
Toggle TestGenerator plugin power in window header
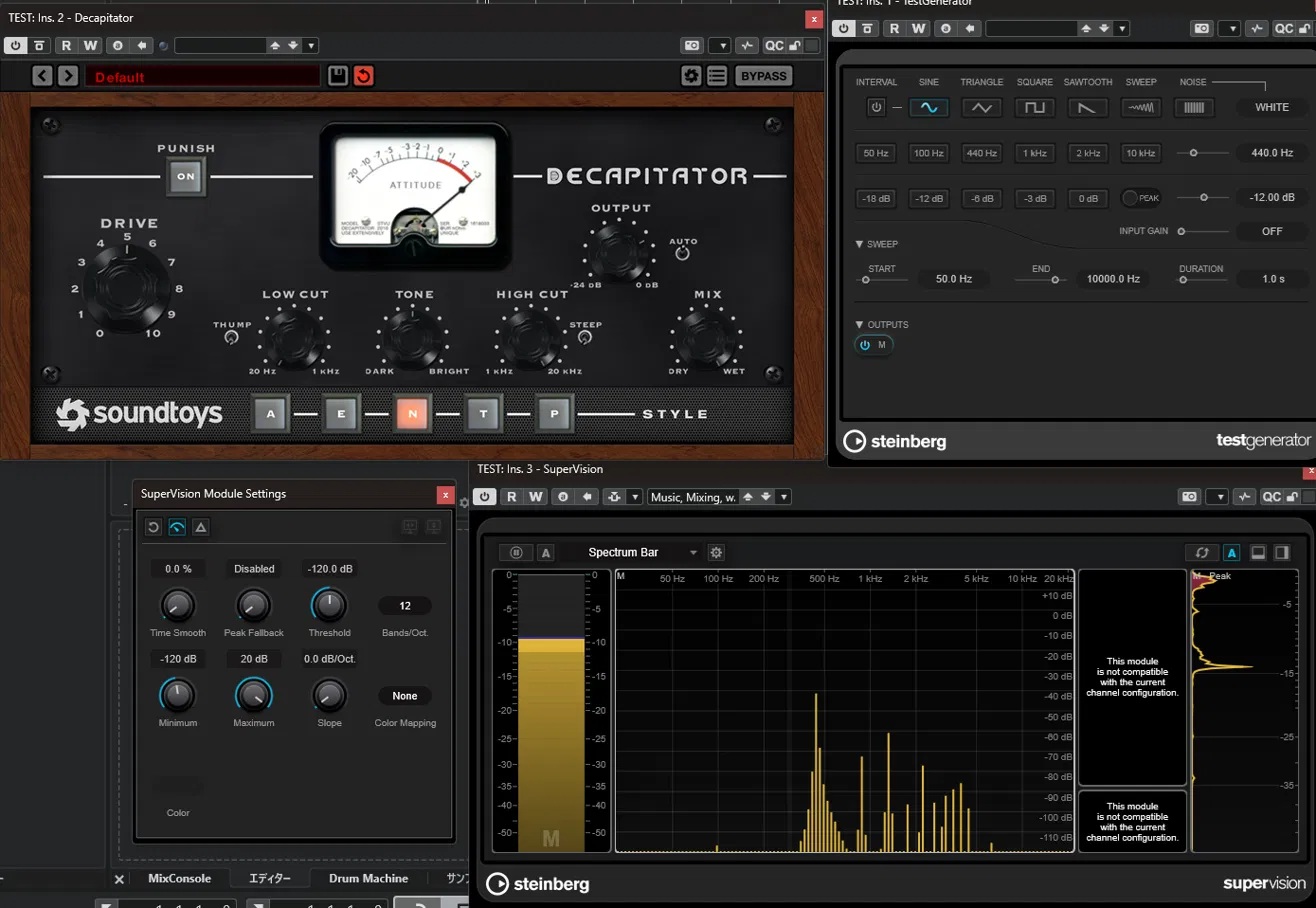(845, 28)
